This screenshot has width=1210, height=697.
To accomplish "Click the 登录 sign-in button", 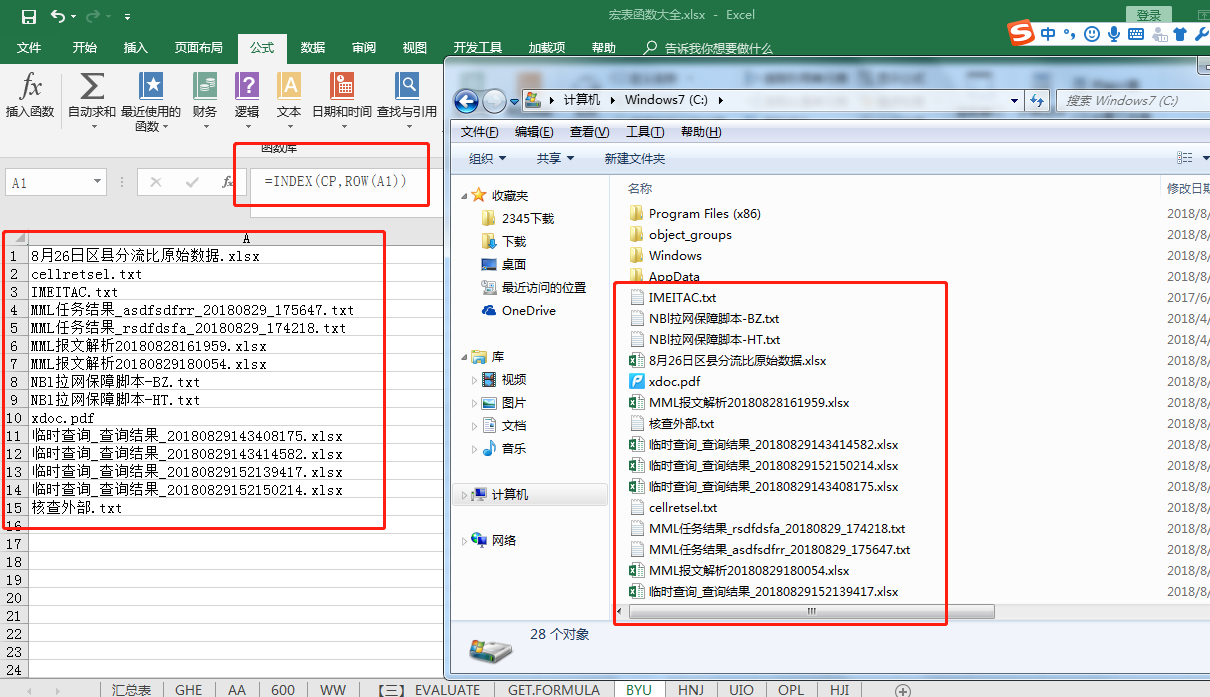I will pos(1149,15).
